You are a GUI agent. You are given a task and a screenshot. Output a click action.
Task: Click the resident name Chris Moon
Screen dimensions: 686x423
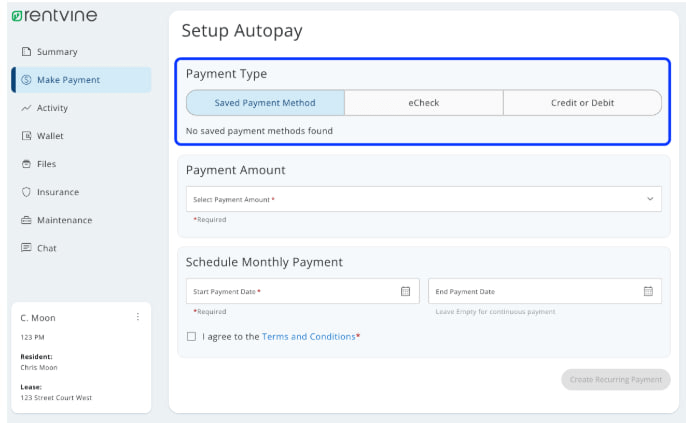tap(39, 367)
